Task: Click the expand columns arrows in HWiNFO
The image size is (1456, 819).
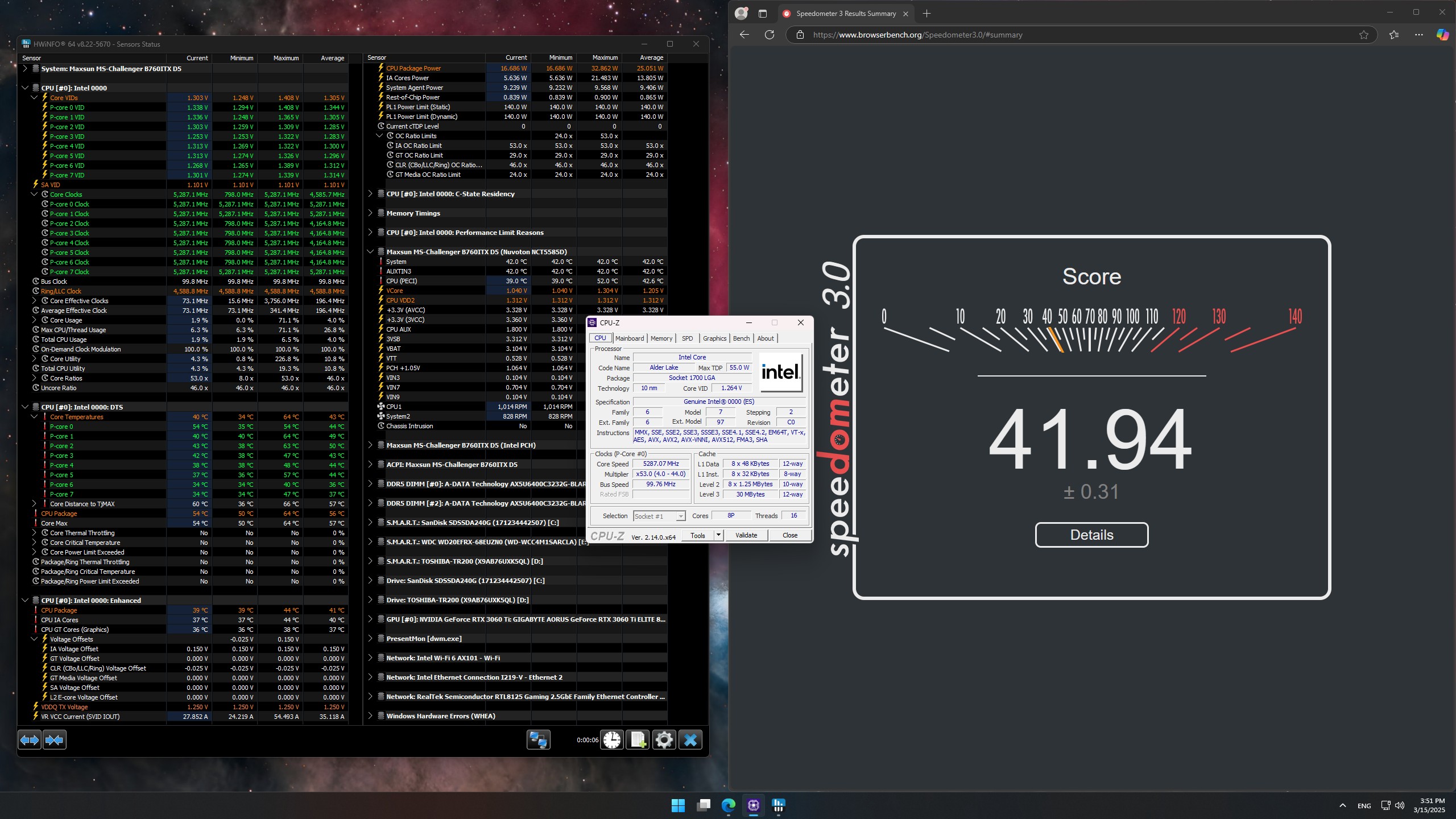Action: coord(30,740)
